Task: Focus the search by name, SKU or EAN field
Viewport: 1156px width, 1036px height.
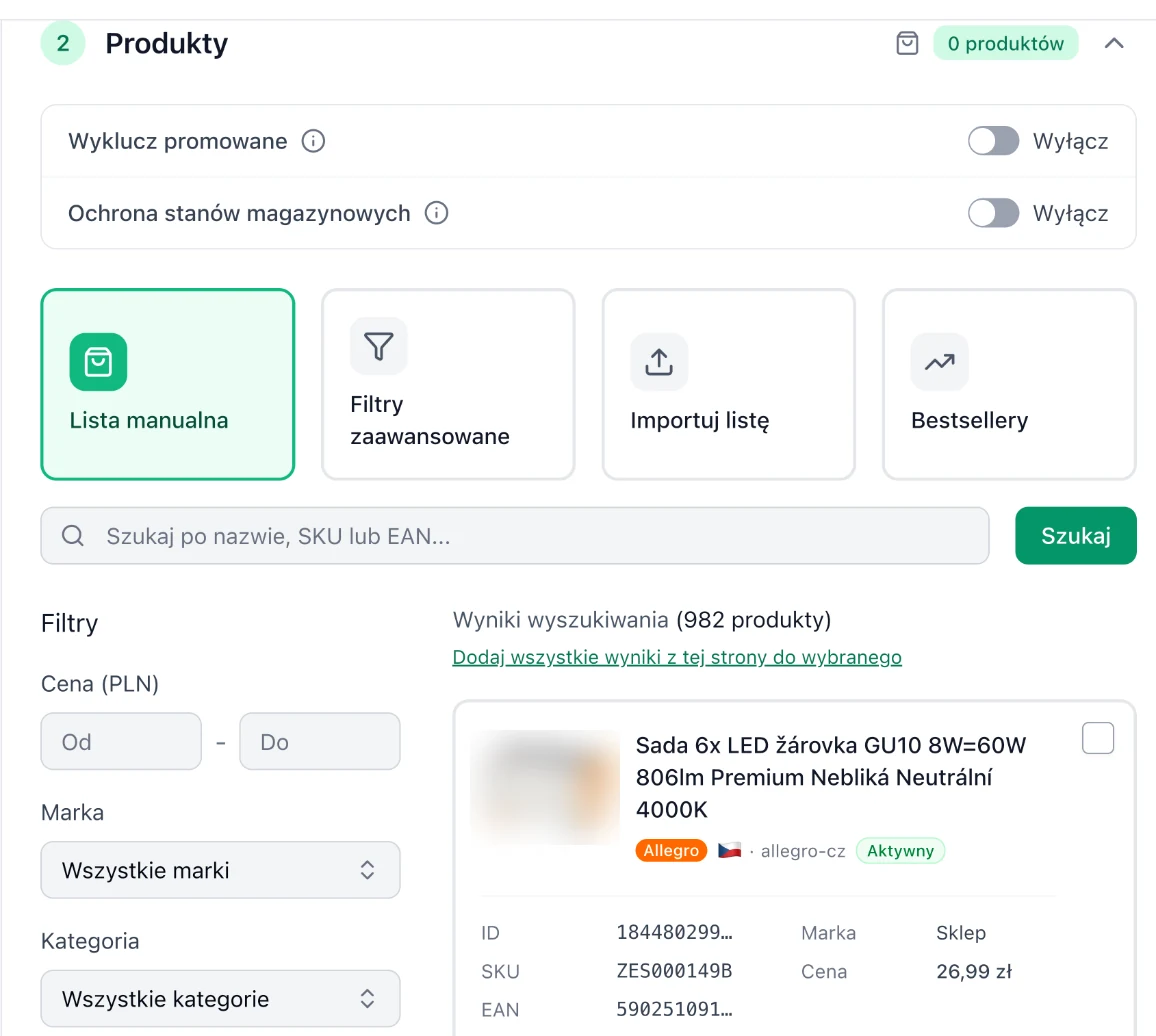Action: [515, 535]
